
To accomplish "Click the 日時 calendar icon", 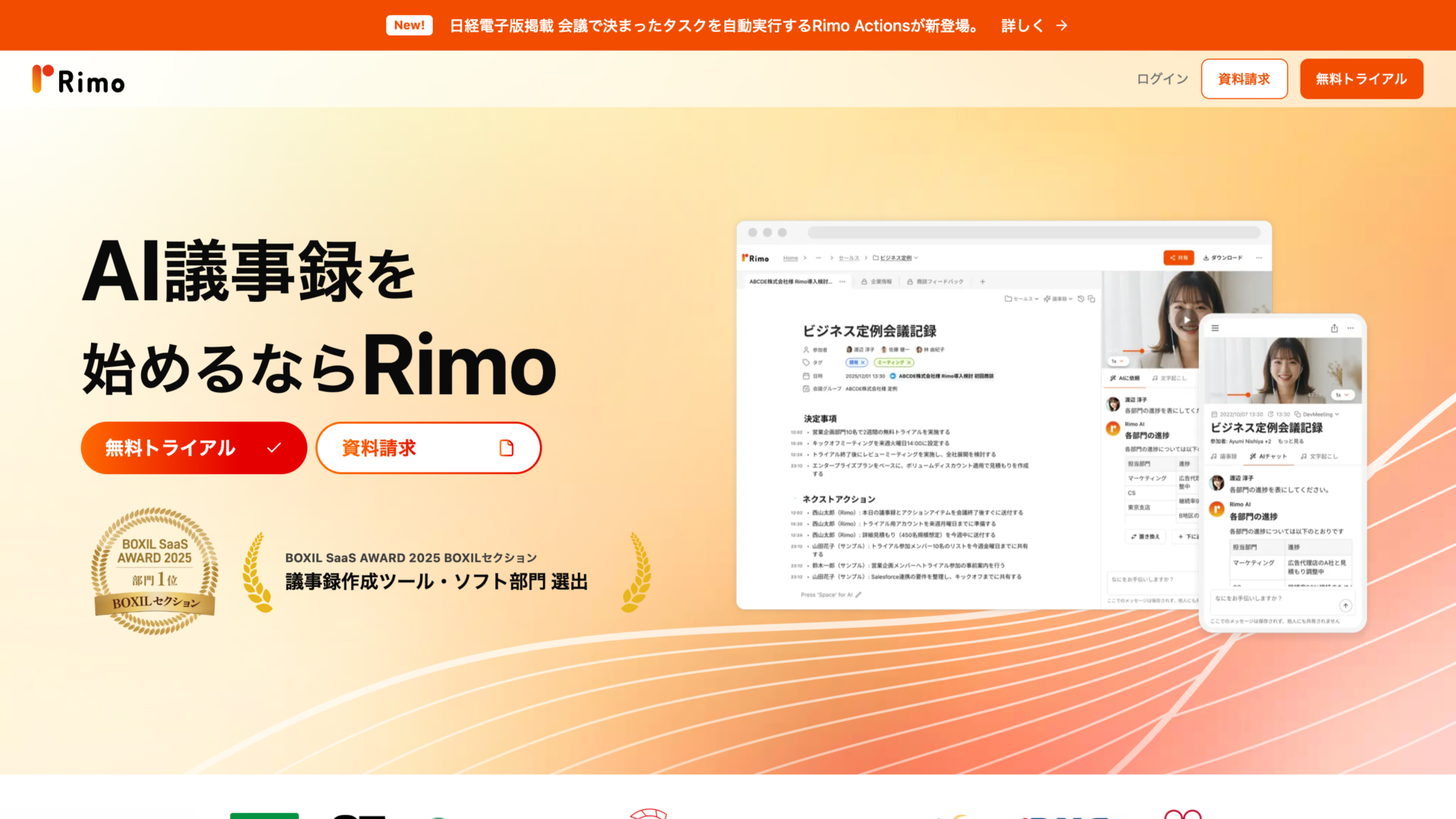I will [x=806, y=376].
